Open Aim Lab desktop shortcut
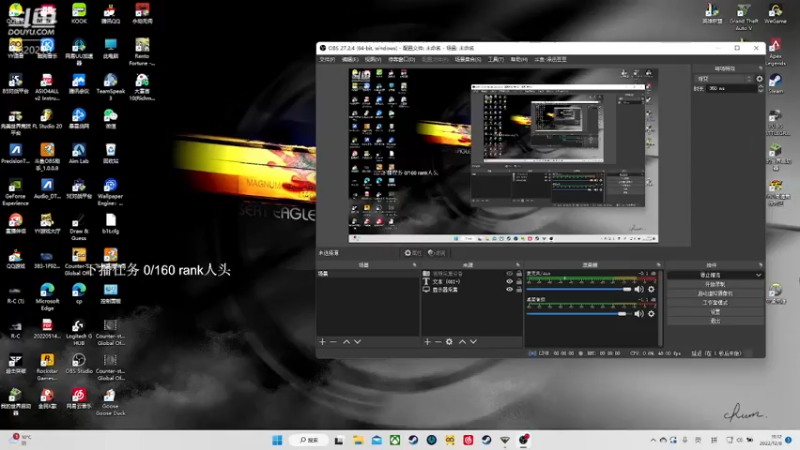This screenshot has width=800, height=450. click(x=79, y=154)
